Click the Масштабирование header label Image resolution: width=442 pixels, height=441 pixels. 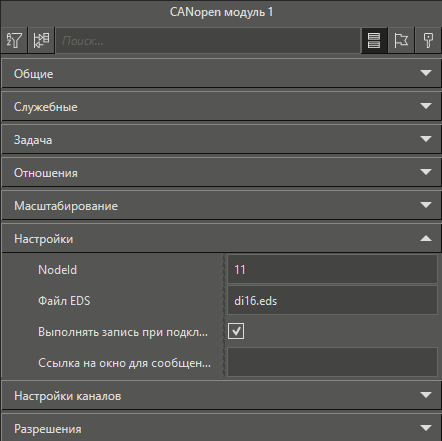(x=66, y=206)
